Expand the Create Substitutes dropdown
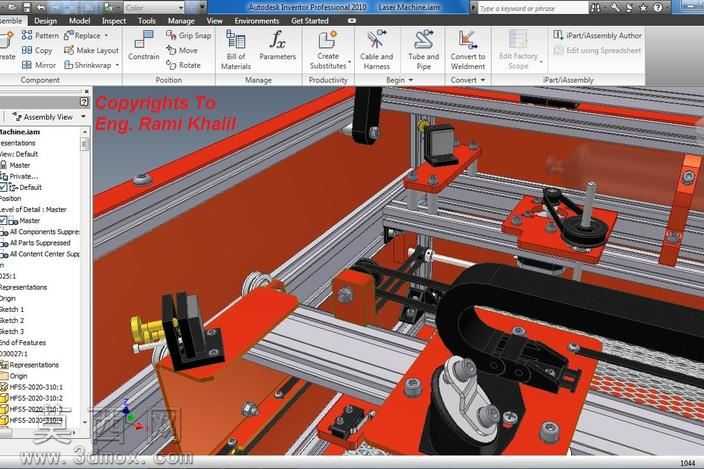The image size is (704, 469). click(349, 62)
